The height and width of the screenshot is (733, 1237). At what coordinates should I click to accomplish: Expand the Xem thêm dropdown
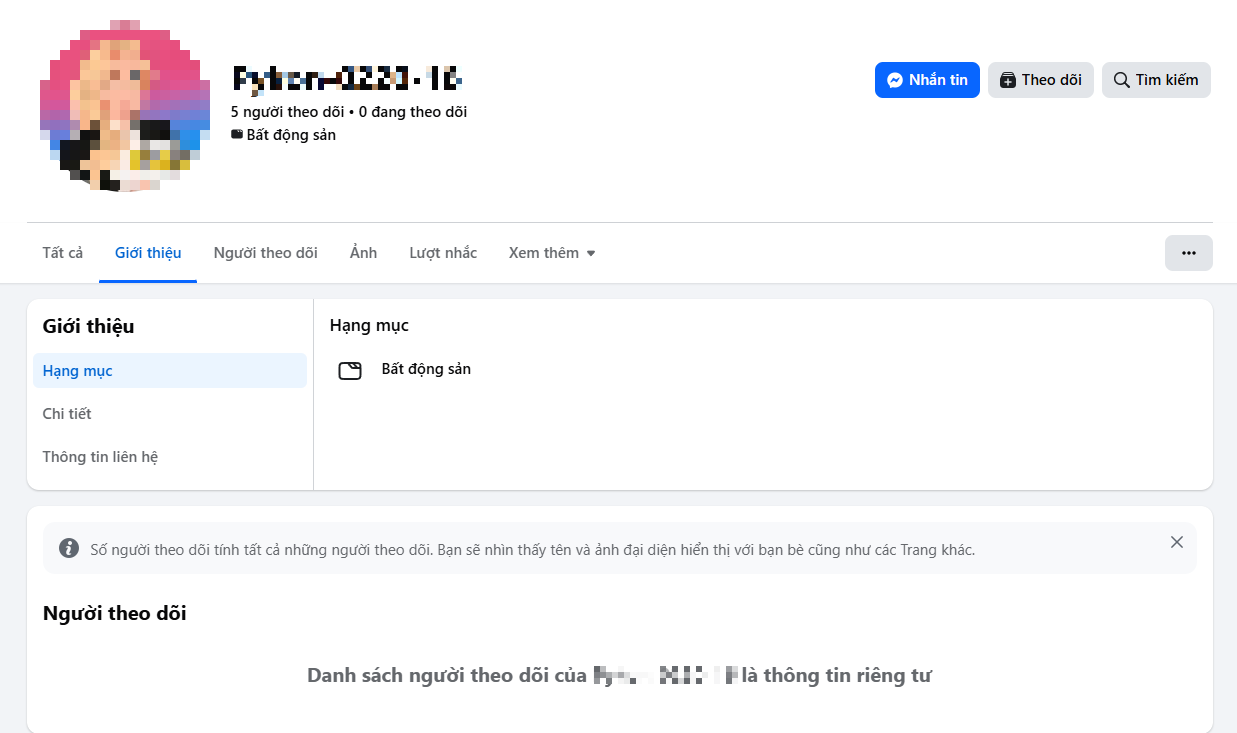tap(551, 253)
